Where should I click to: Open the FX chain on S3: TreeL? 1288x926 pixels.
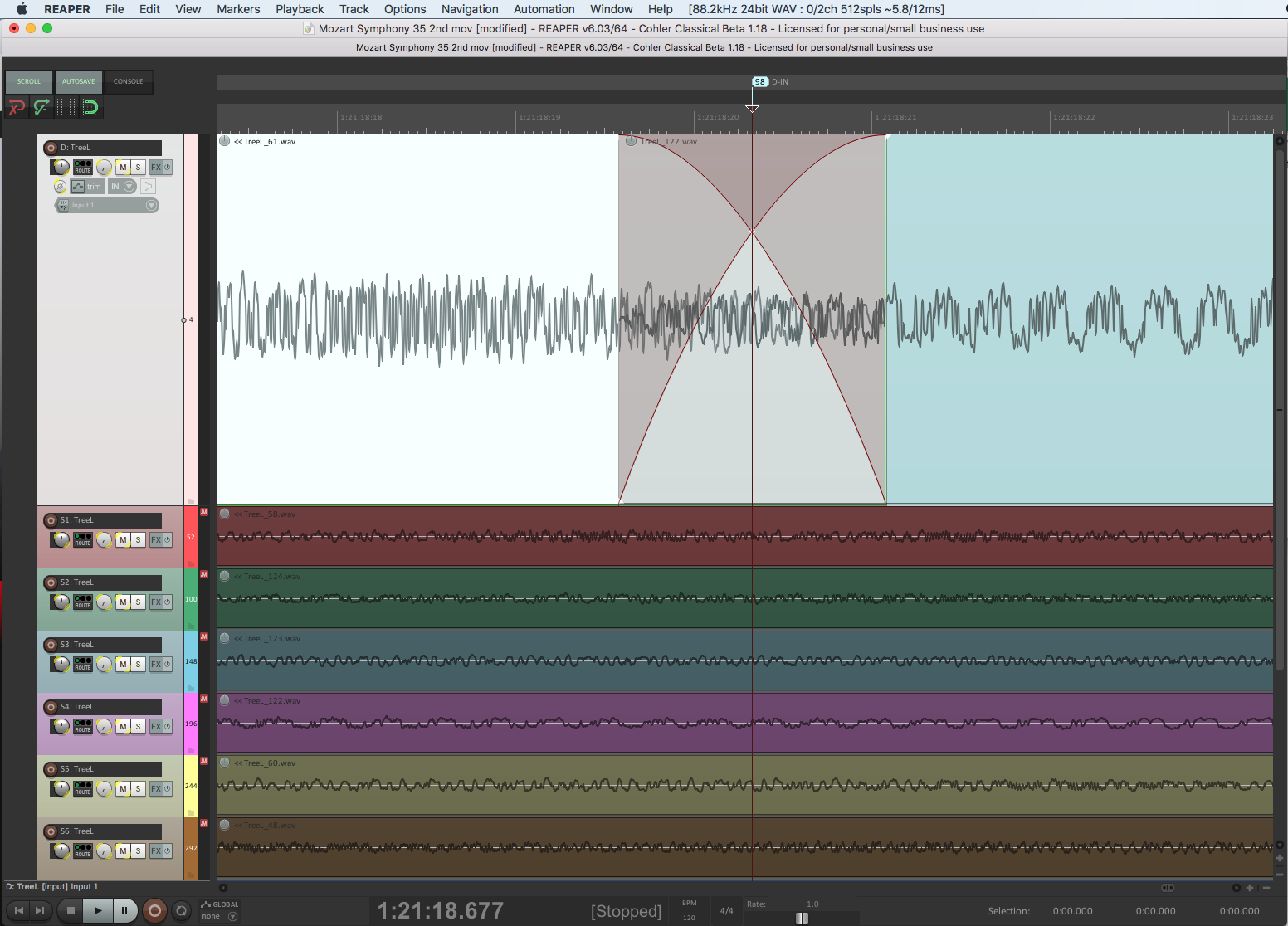[x=156, y=664]
